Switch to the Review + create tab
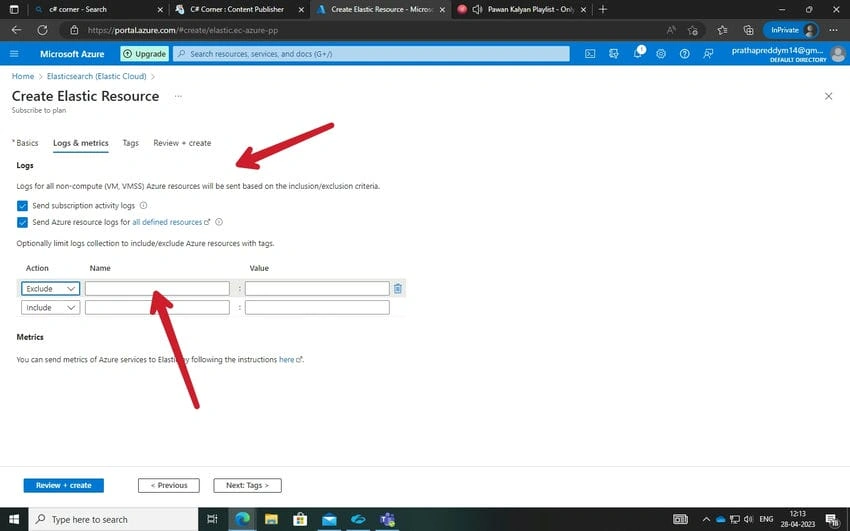Screen dimensions: 850x531 coord(182,143)
